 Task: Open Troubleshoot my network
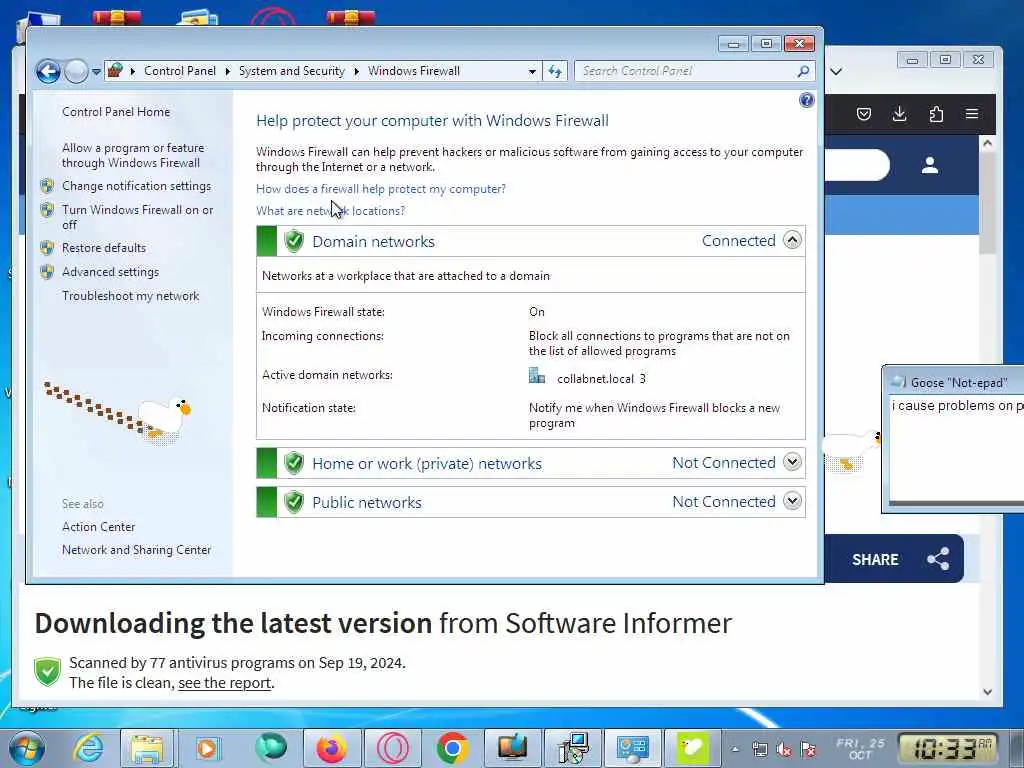pyautogui.click(x=131, y=296)
